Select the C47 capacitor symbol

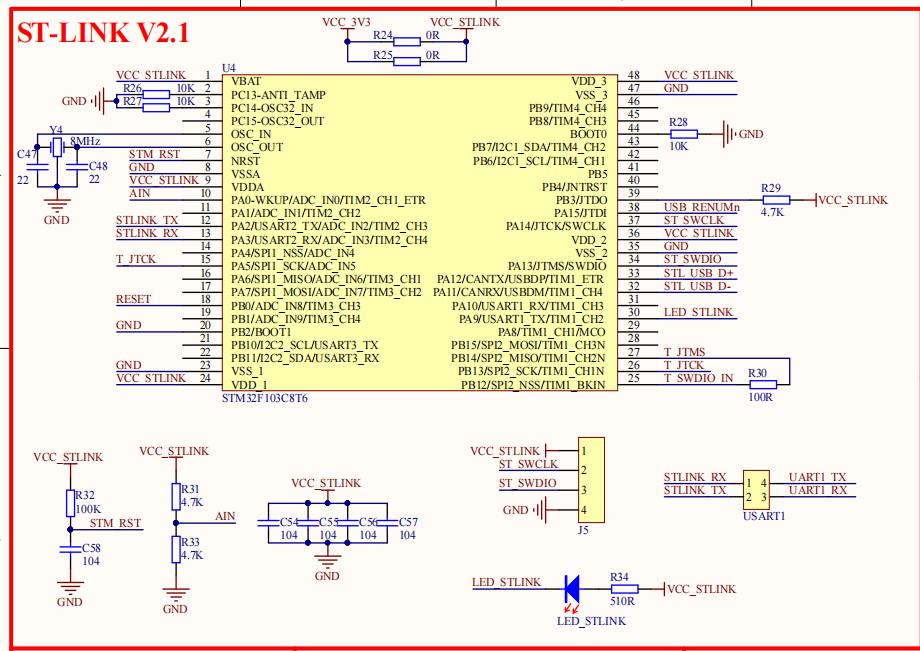(38, 167)
